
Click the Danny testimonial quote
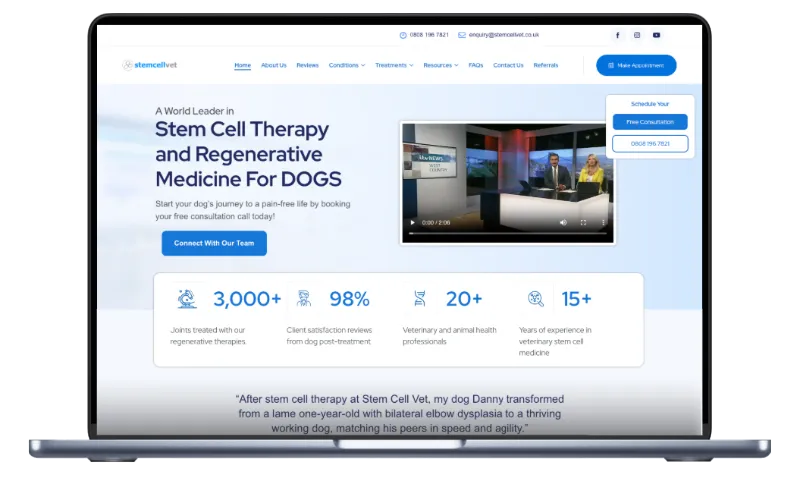coord(399,414)
